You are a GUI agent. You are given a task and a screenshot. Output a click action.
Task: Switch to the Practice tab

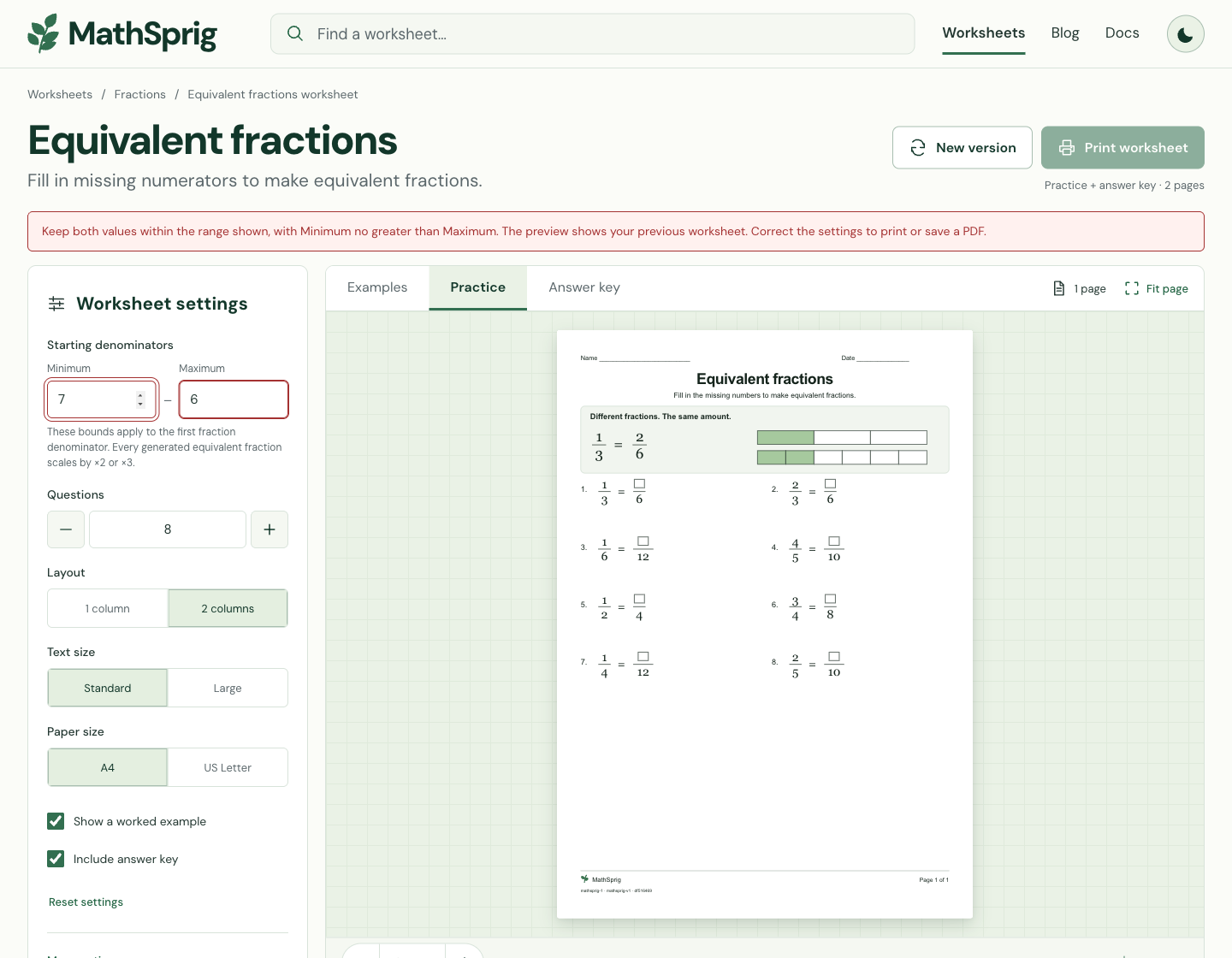478,287
